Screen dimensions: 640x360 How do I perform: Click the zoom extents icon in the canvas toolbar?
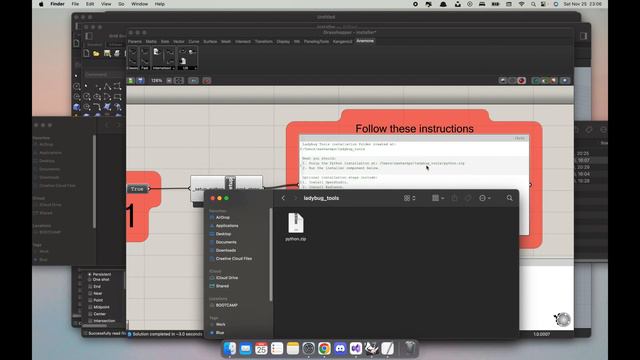coord(179,81)
